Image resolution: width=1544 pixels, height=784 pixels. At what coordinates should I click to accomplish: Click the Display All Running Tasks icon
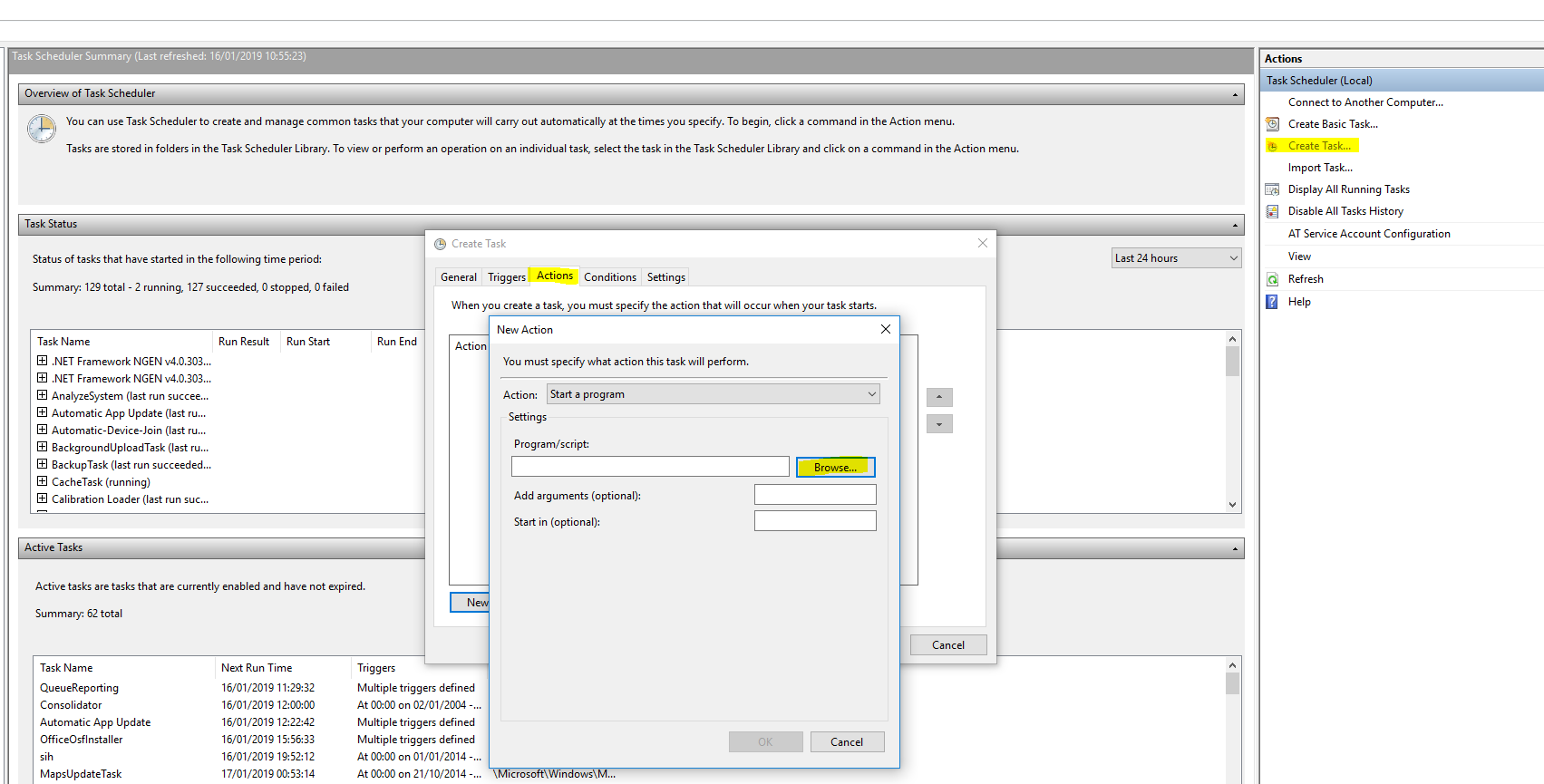tap(1272, 189)
